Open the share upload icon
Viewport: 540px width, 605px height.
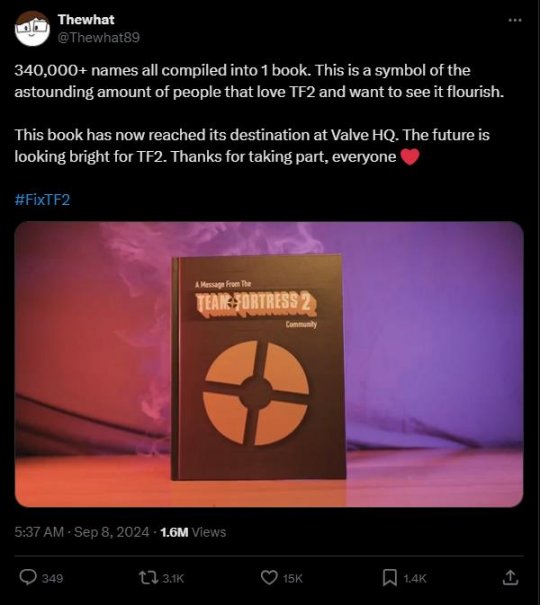click(x=510, y=577)
